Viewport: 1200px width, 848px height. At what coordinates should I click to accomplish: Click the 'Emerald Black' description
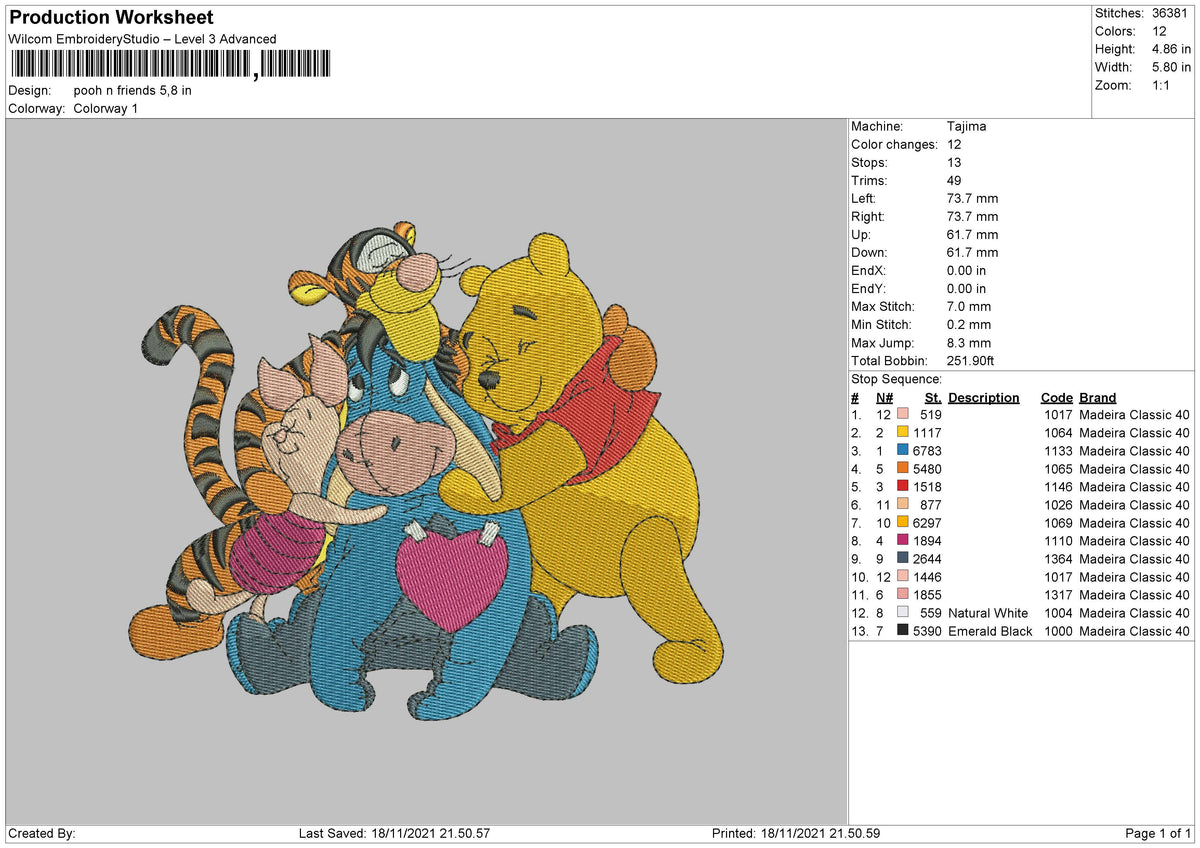pyautogui.click(x=990, y=631)
